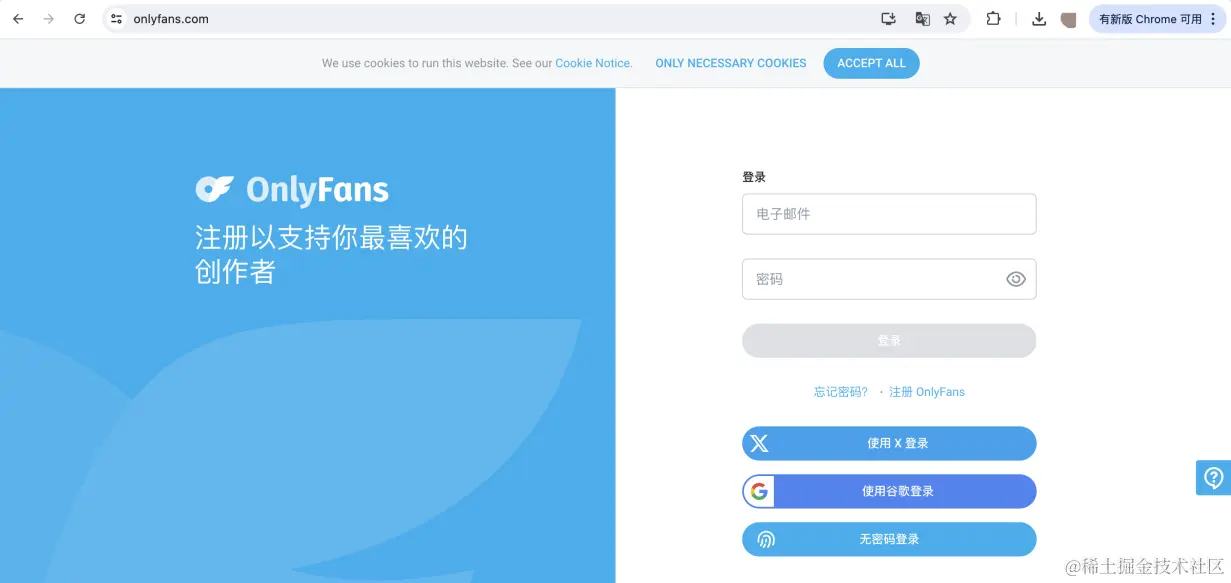The height and width of the screenshot is (583, 1231).
Task: Click the ACCEPT ALL cookies button
Action: coord(871,63)
